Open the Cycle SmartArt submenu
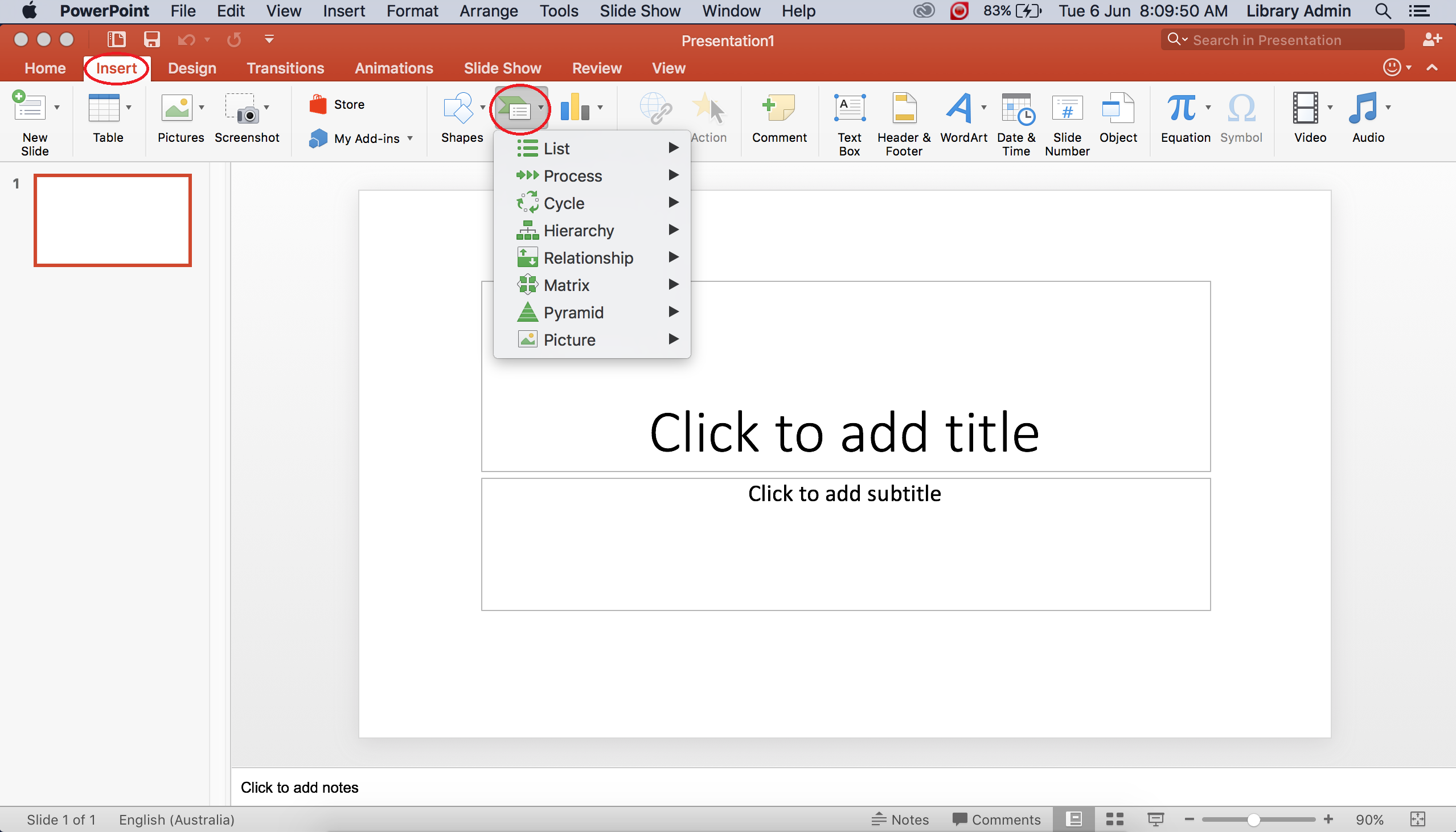Screen dimensions: 1456x832 pyautogui.click(x=592, y=203)
